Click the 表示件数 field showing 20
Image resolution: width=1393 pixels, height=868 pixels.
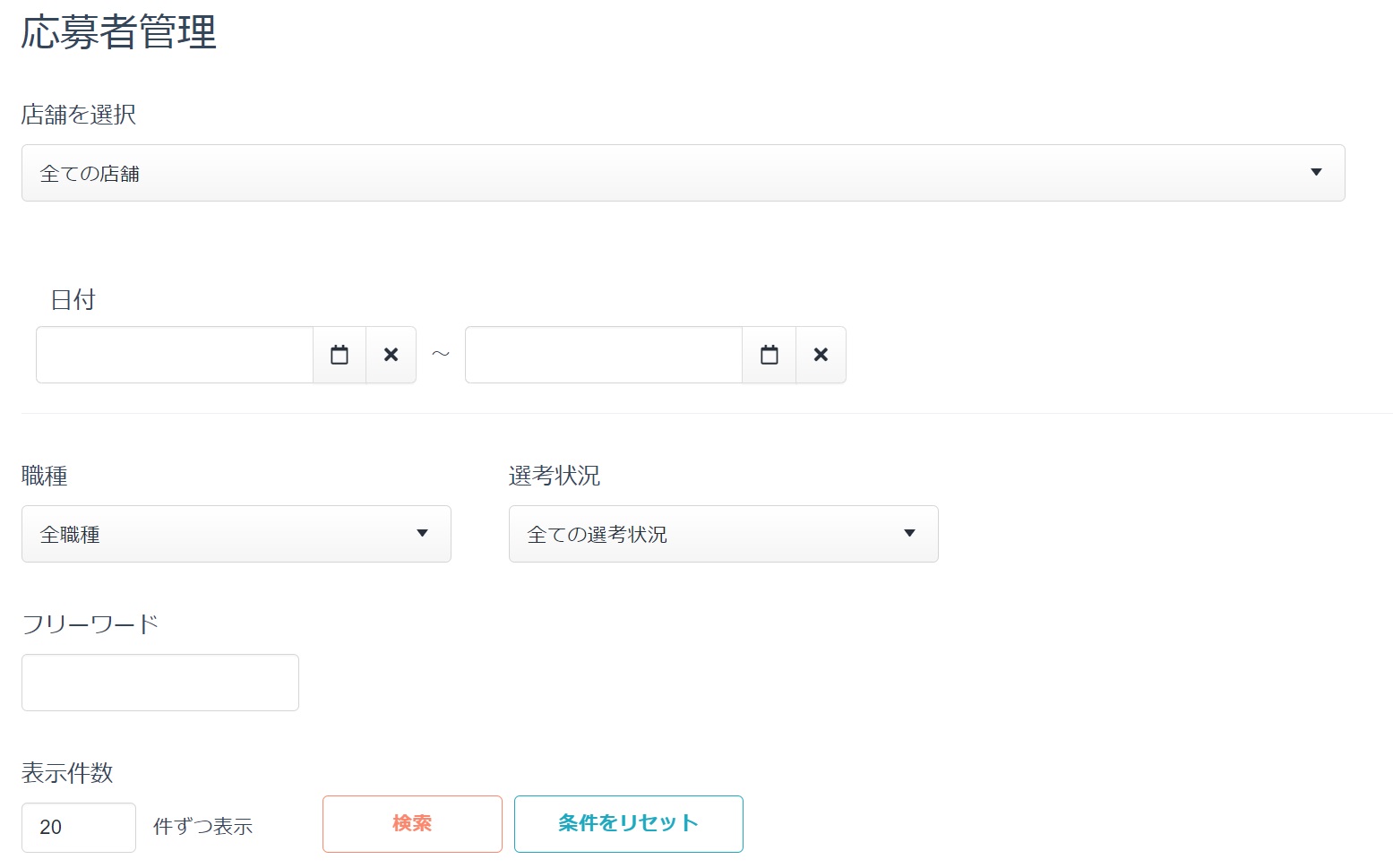pos(79,827)
